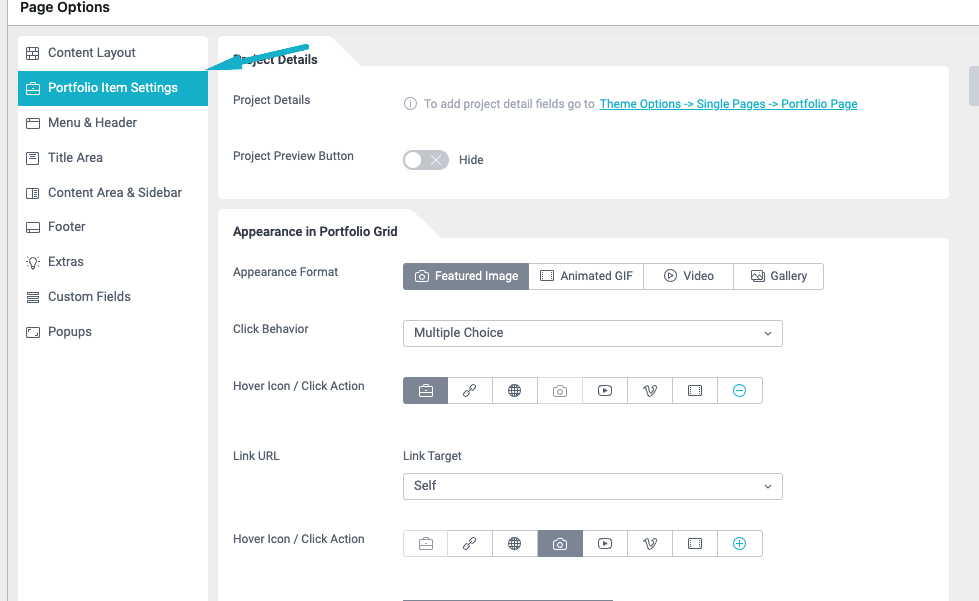
Task: Set Appearance Format to Animated GIF
Action: tap(586, 276)
